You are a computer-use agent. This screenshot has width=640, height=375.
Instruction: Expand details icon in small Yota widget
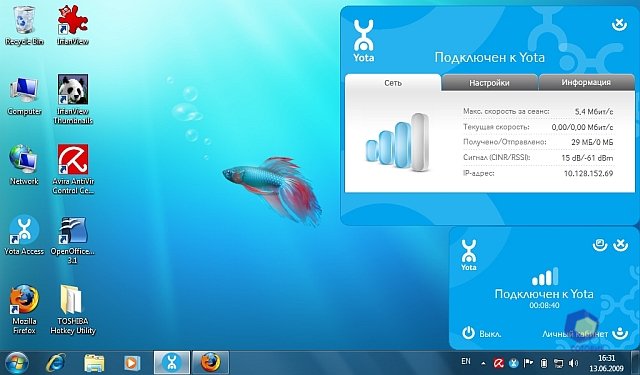click(x=600, y=245)
